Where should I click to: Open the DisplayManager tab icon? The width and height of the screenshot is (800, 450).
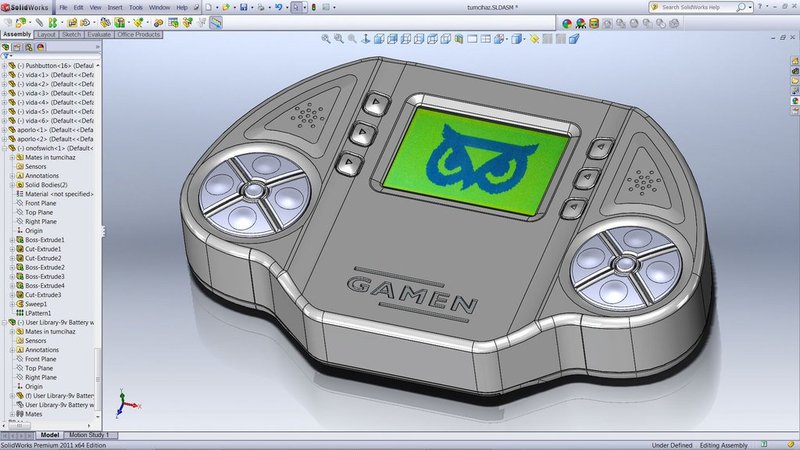coord(40,47)
